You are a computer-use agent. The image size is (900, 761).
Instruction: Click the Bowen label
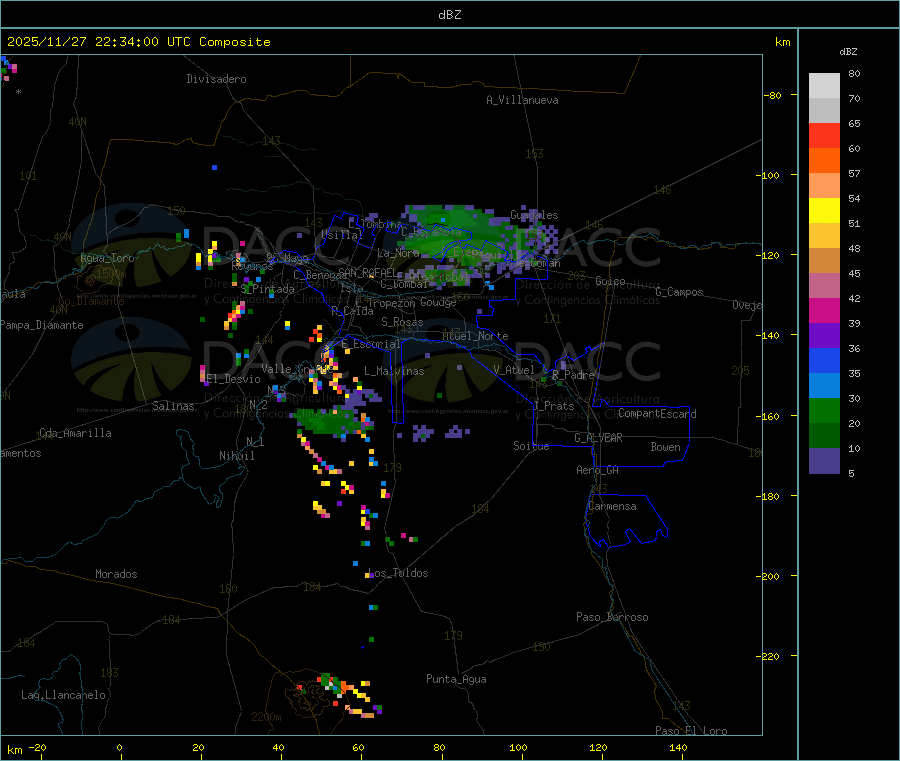(x=666, y=447)
